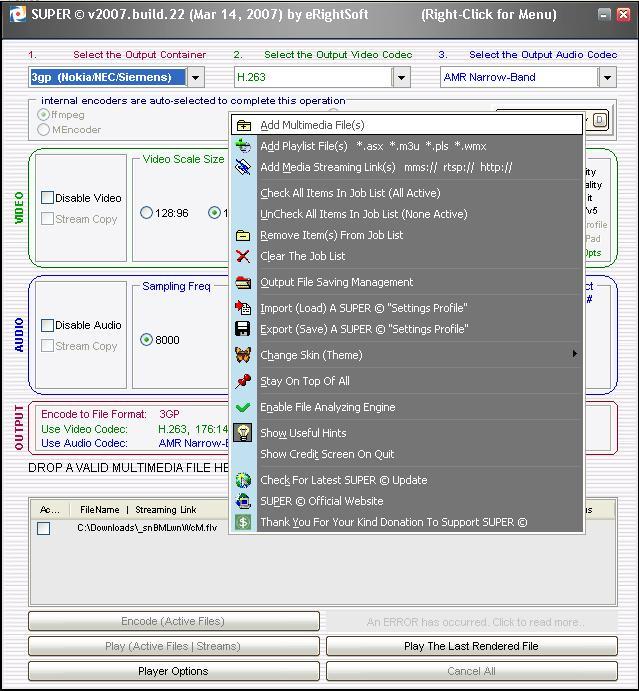Click the An ERROR has occurred message
The image size is (639, 691).
click(476, 622)
